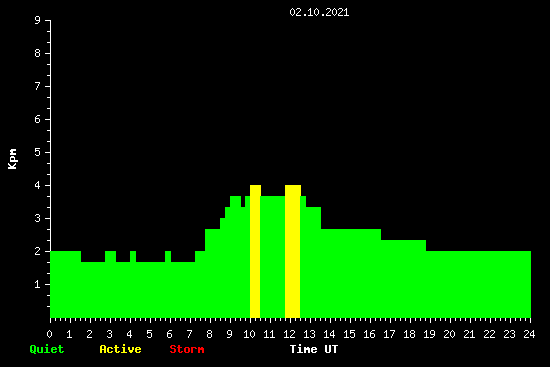
Task: Click x-axis hour label 21
Action: 469,334
